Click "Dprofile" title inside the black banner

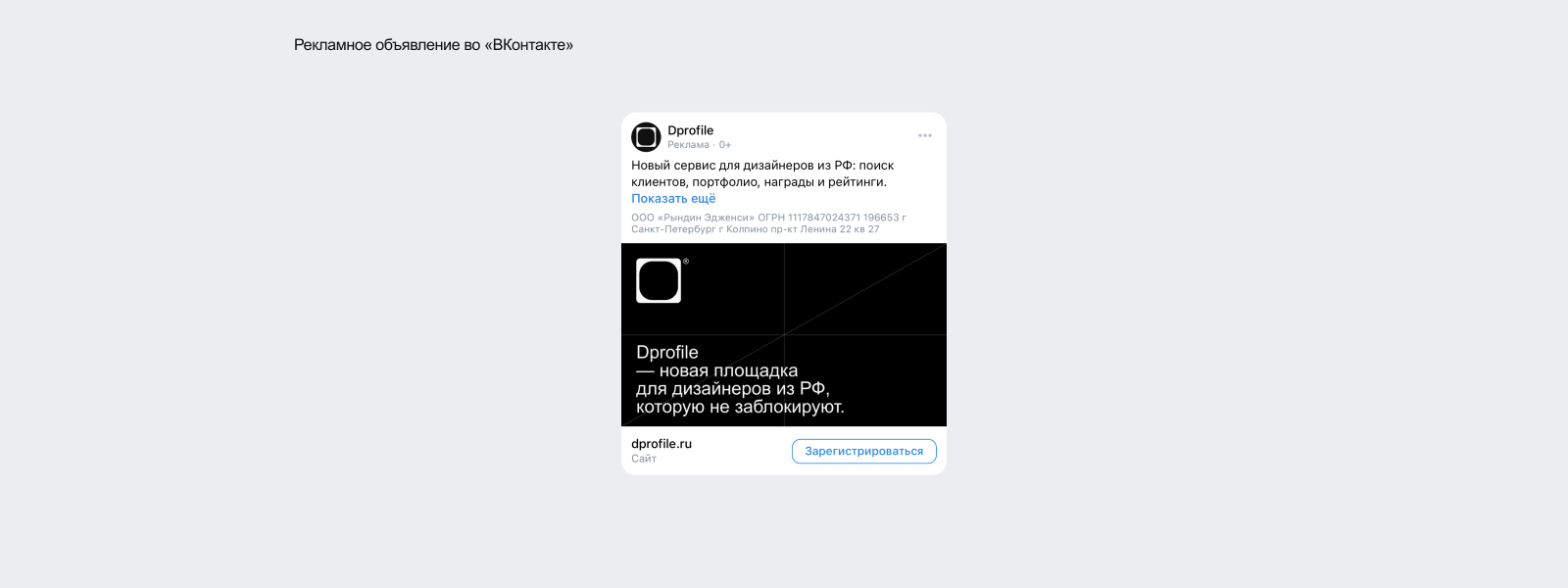tap(667, 352)
